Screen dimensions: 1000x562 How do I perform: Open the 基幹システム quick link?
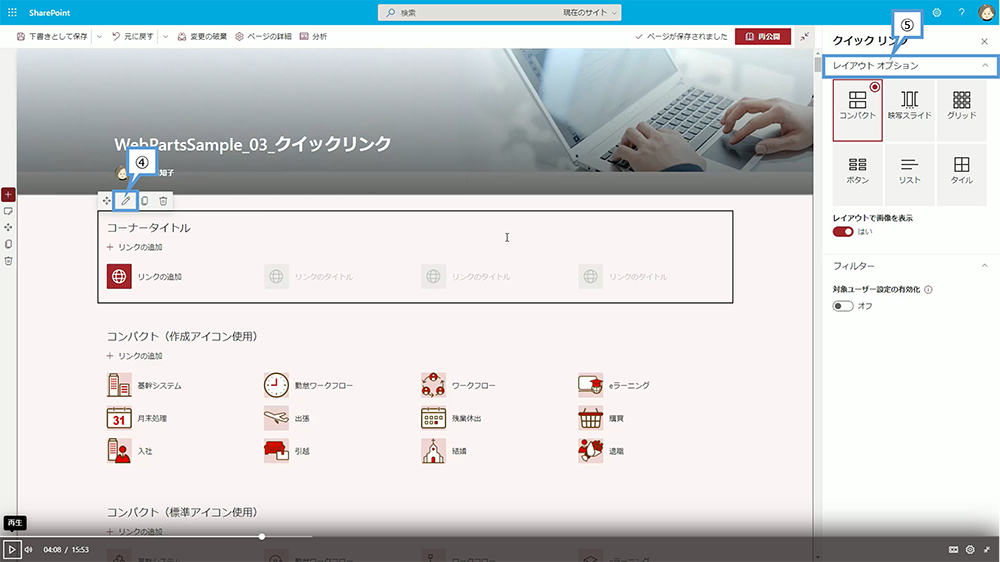pos(145,385)
